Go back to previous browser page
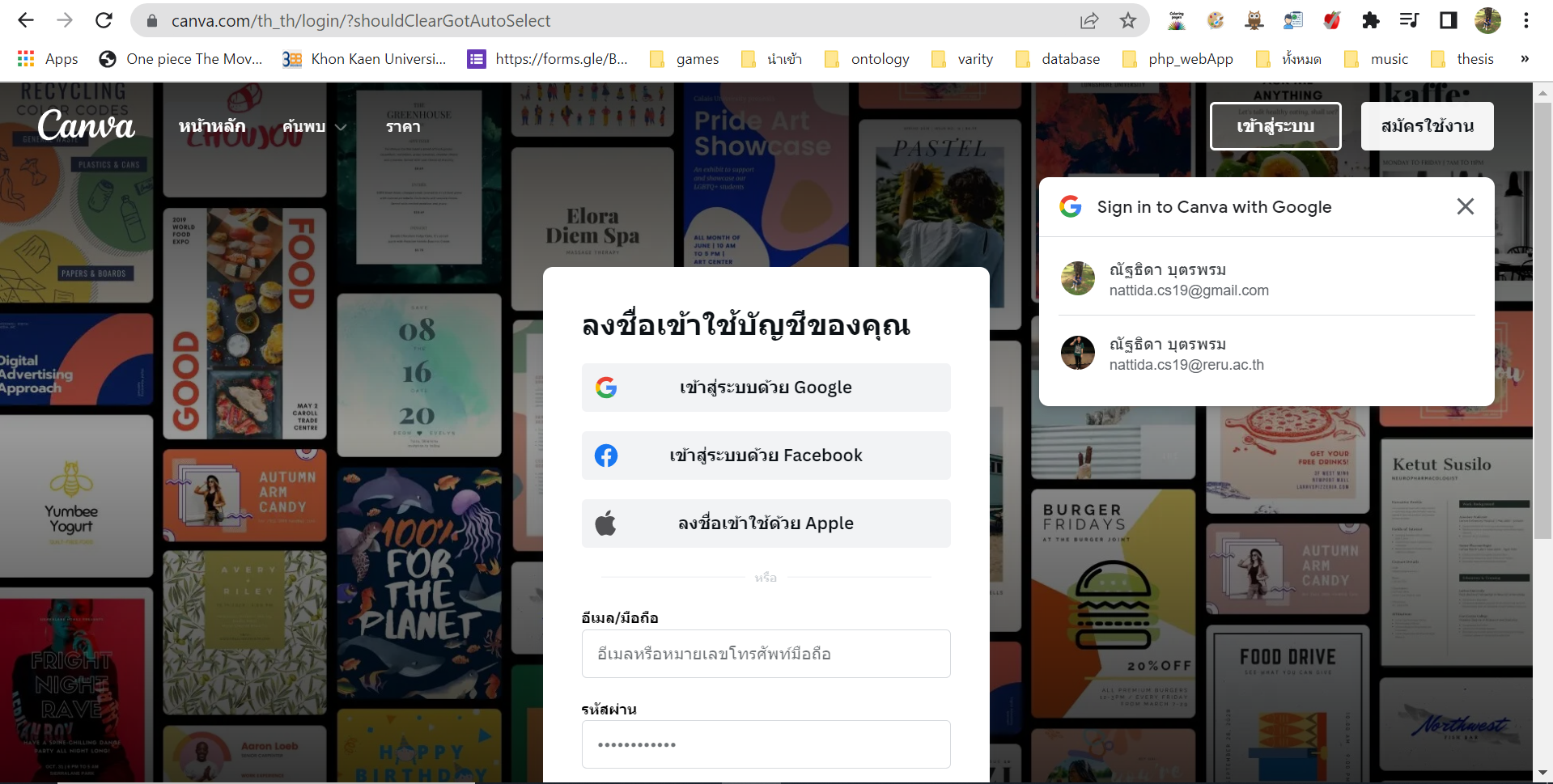The image size is (1553, 784). 26,20
